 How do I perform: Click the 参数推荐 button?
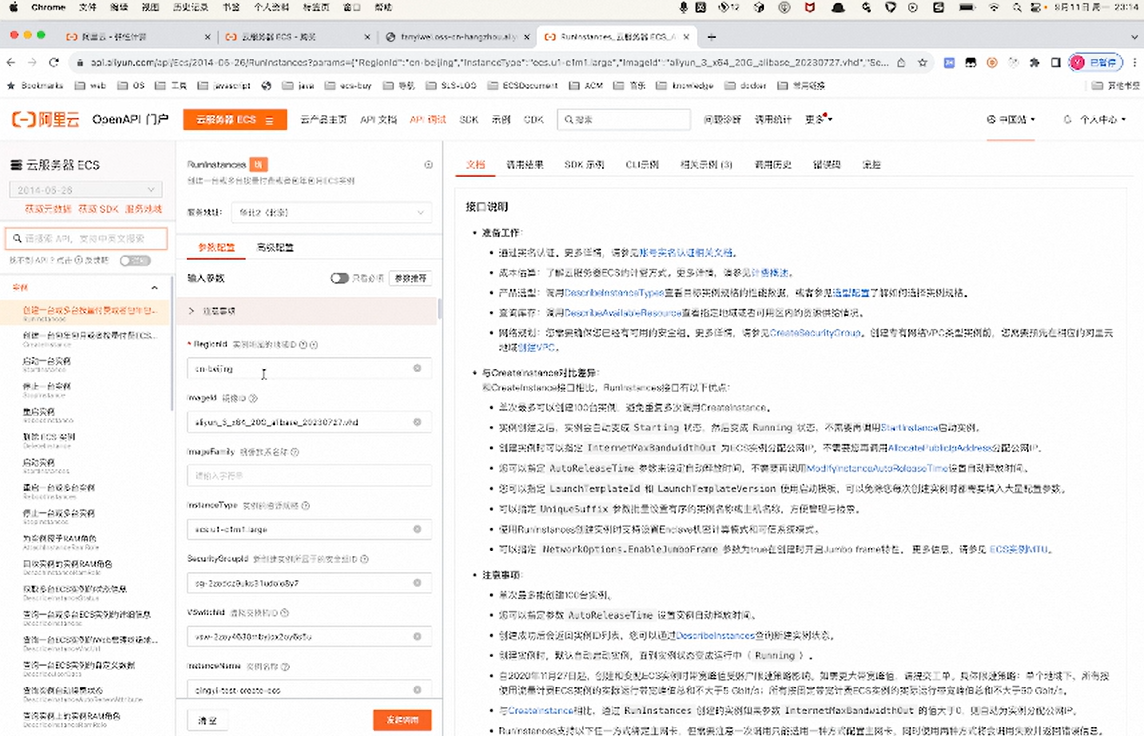pyautogui.click(x=411, y=278)
